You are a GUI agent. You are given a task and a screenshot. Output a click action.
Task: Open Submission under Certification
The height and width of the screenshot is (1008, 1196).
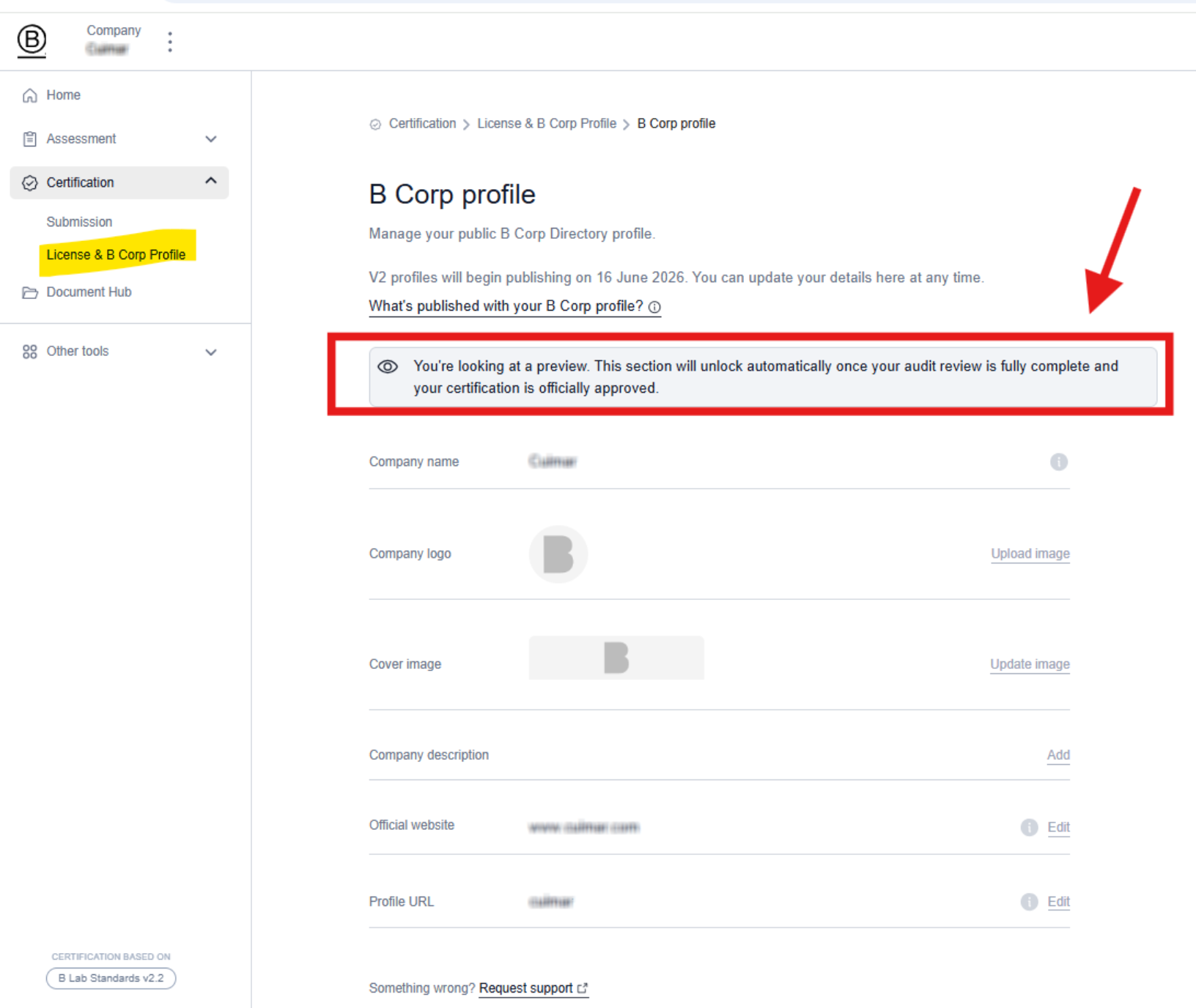click(79, 222)
